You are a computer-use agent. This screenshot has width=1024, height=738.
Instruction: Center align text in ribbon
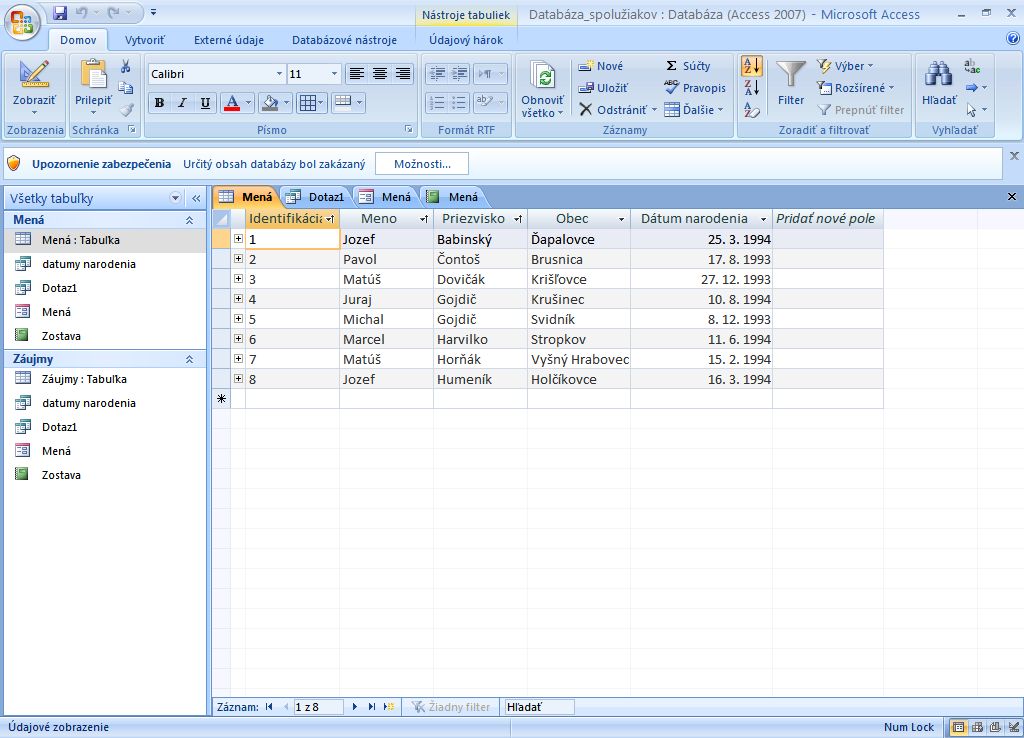coord(379,74)
